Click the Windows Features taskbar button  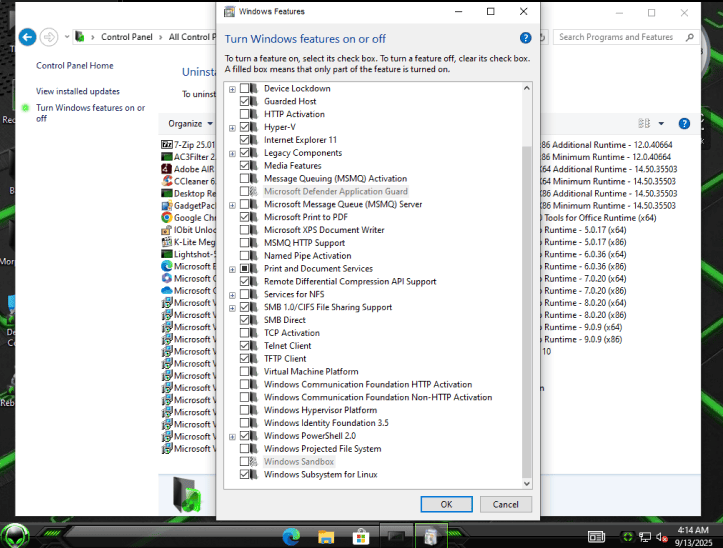431,536
